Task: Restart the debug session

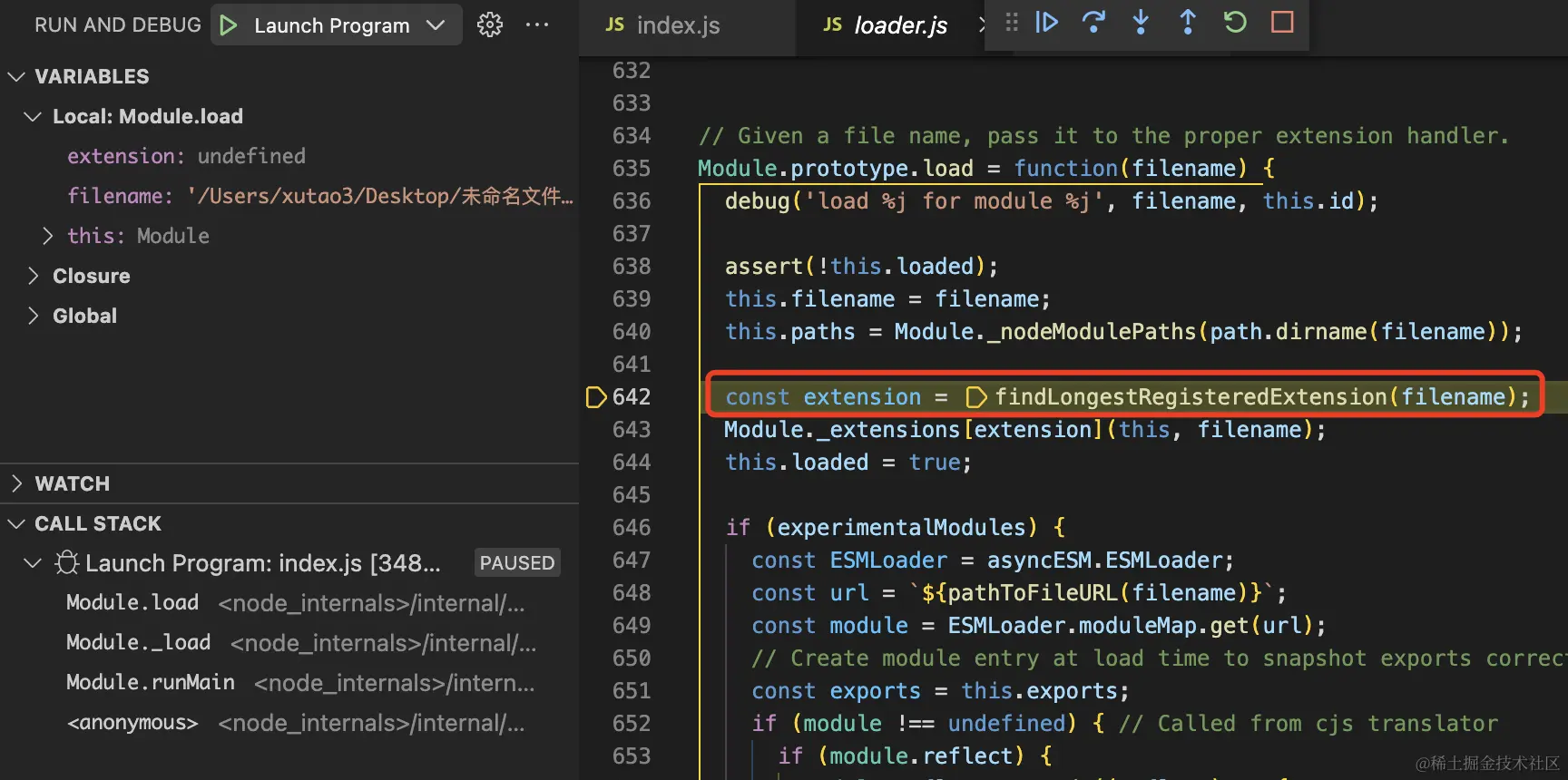Action: click(x=1235, y=22)
